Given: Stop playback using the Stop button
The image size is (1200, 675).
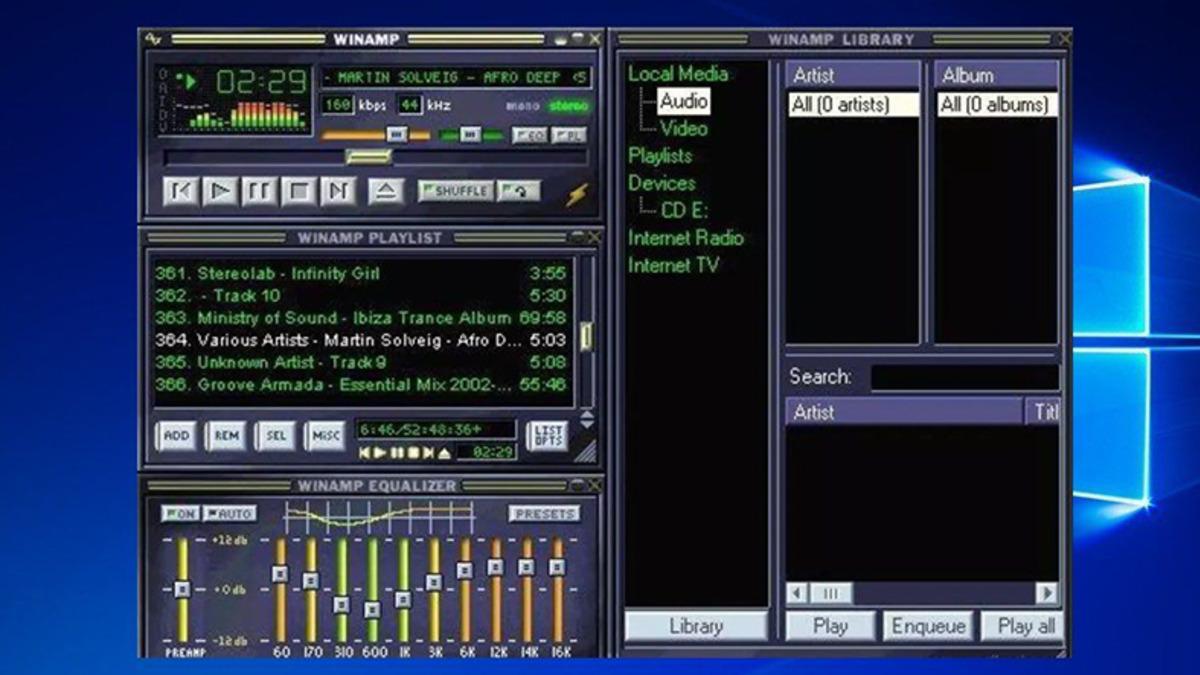Looking at the screenshot, I should (x=298, y=191).
